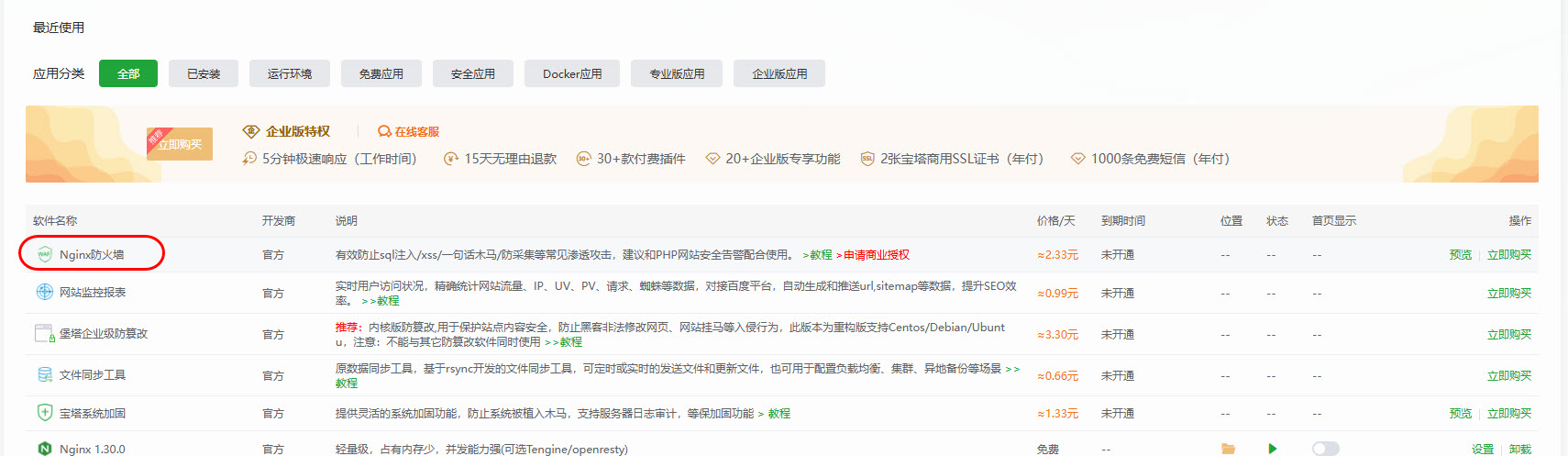The image size is (1568, 456).
Task: Click the 宝塔系统加固 shield icon
Action: click(x=44, y=413)
